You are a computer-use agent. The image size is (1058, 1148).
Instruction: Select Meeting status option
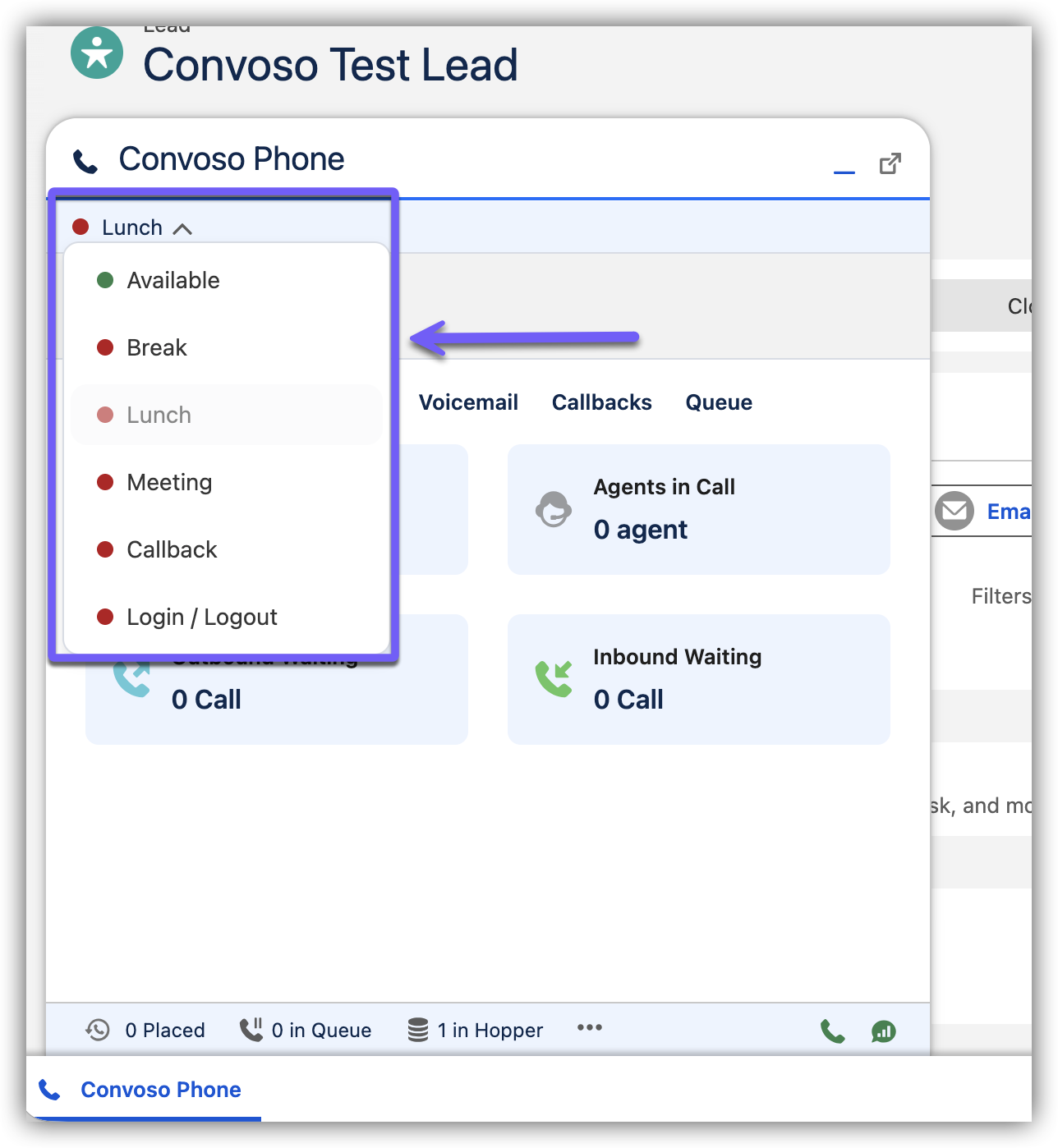tap(169, 483)
